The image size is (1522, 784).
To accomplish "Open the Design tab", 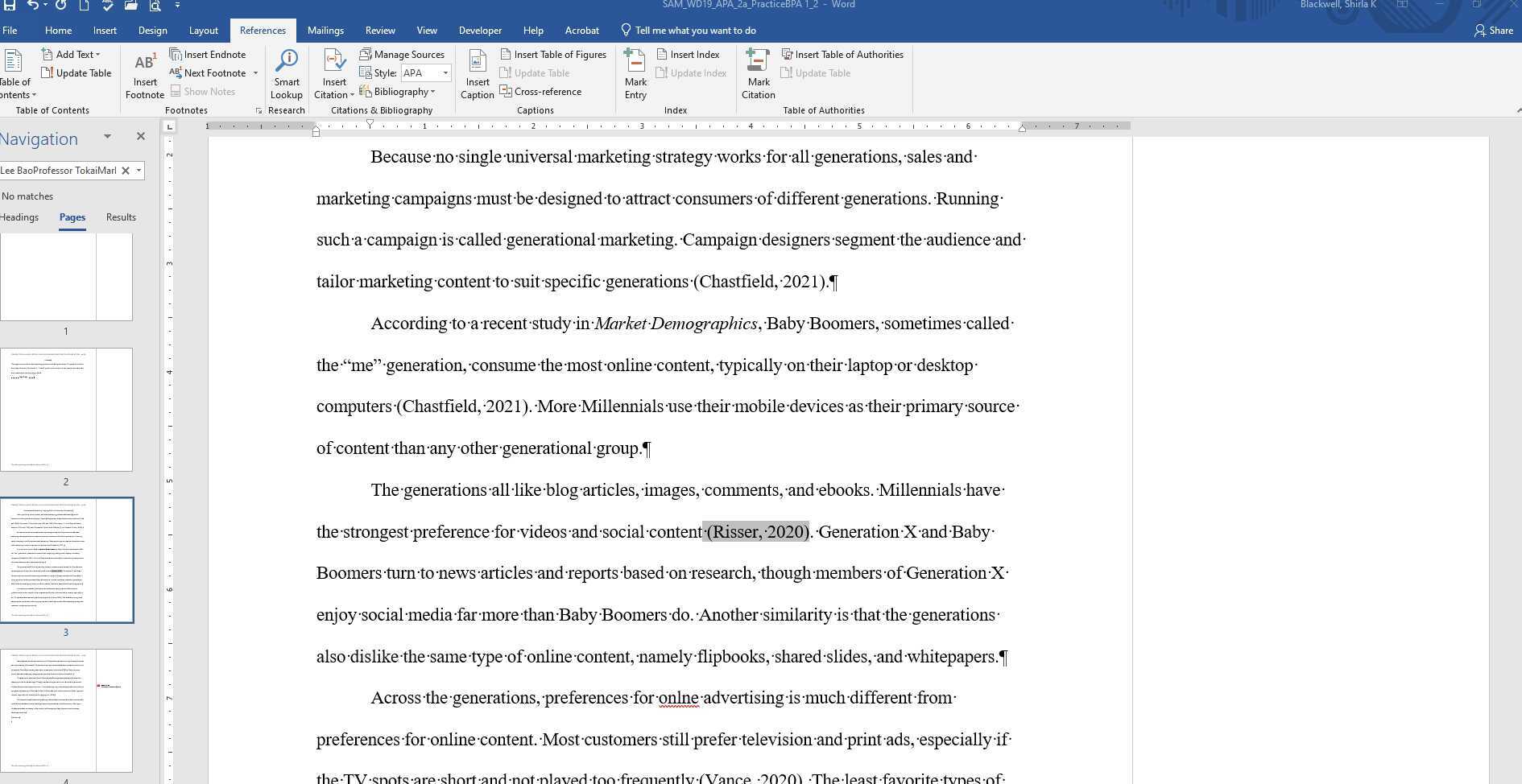I will (152, 31).
